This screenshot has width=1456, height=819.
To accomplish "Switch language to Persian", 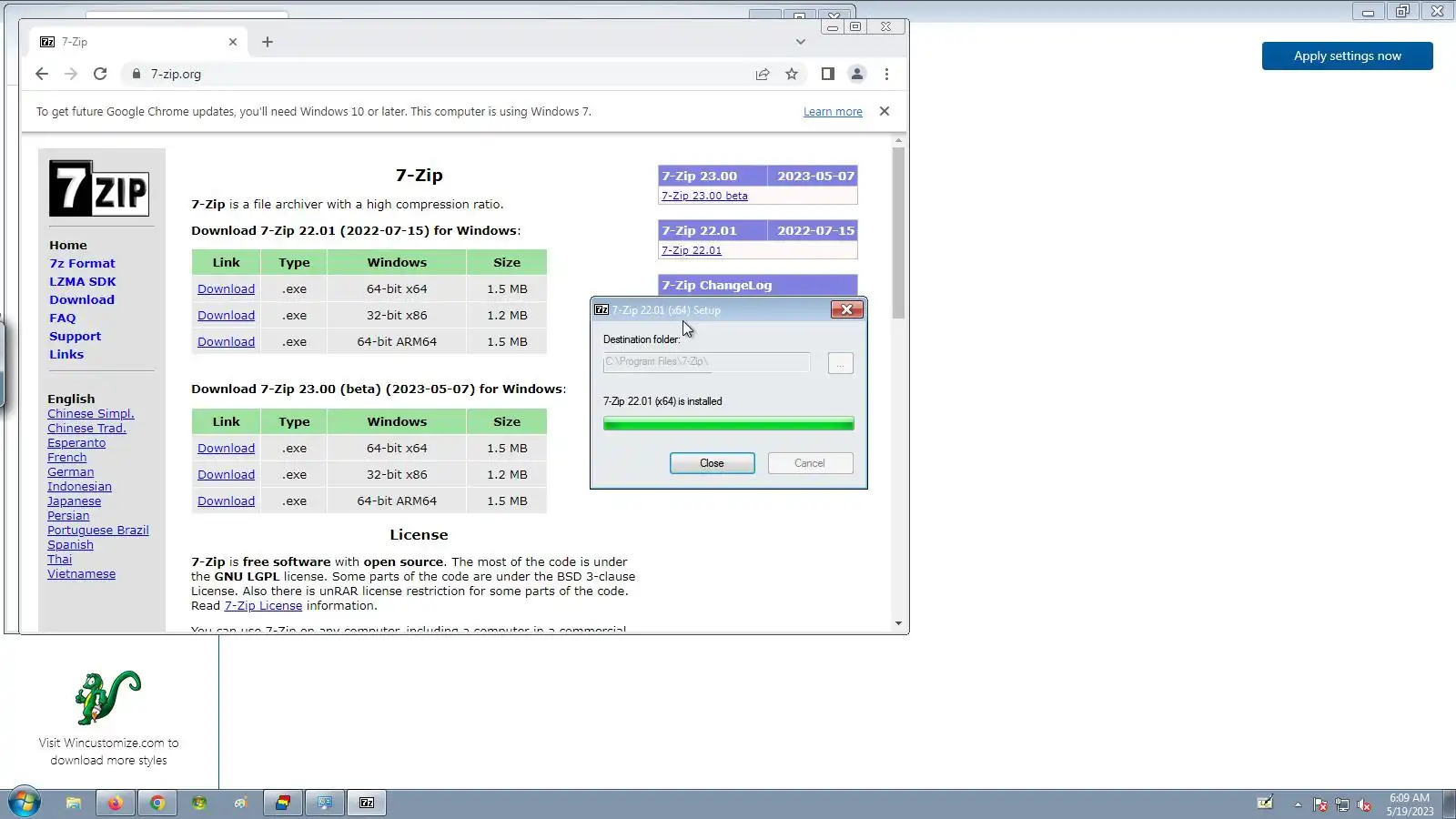I will pos(68,515).
